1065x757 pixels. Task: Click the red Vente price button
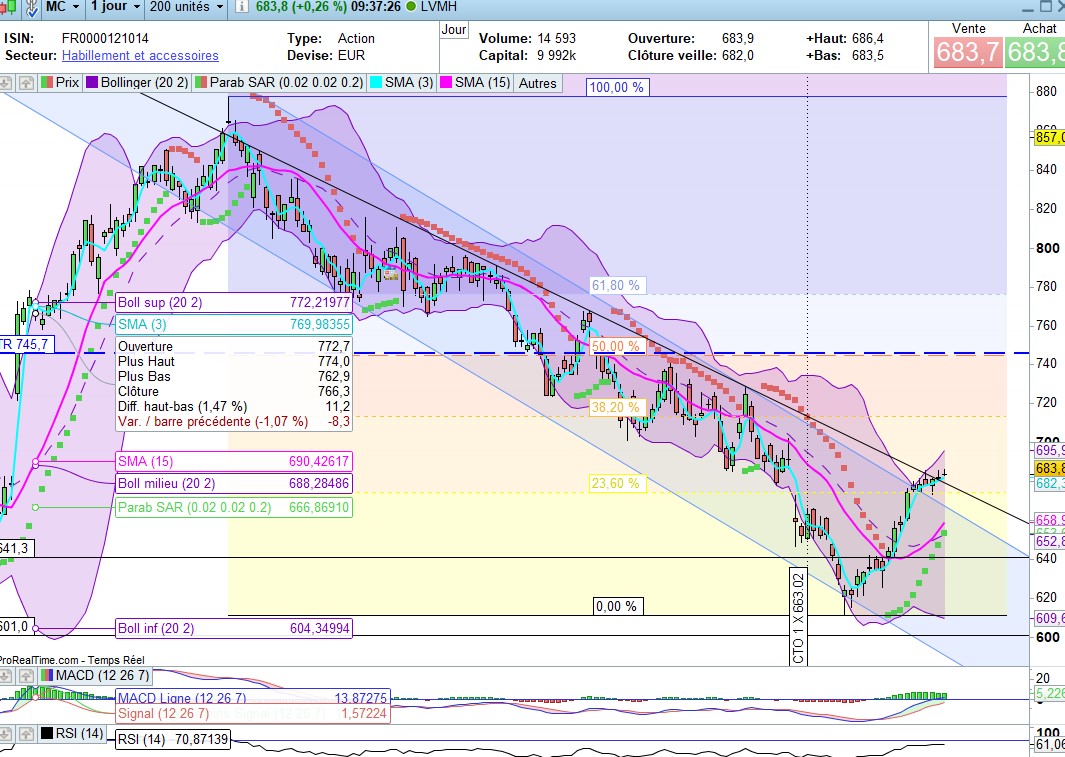966,51
